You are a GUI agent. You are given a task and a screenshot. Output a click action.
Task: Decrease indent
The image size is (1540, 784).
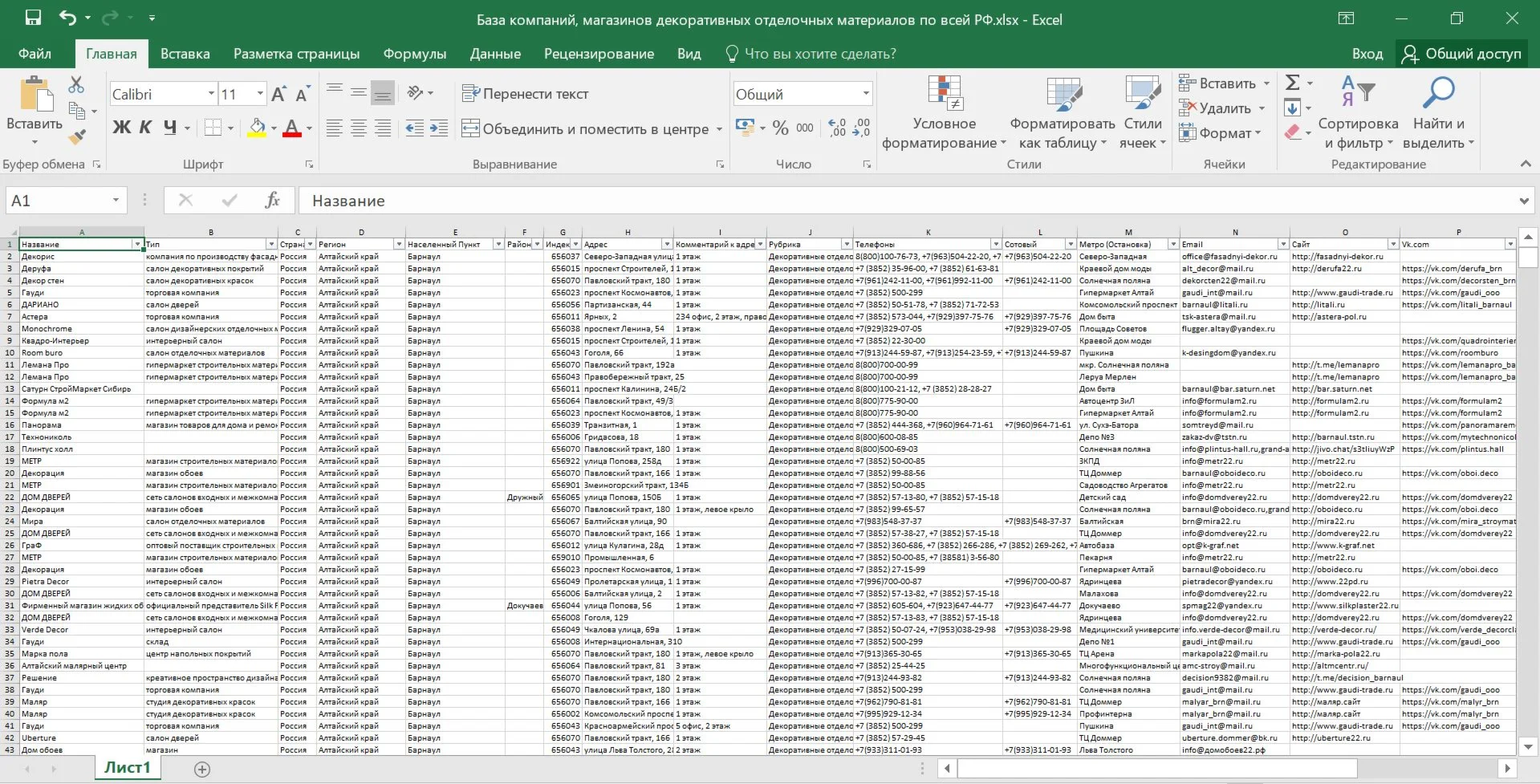(x=414, y=128)
